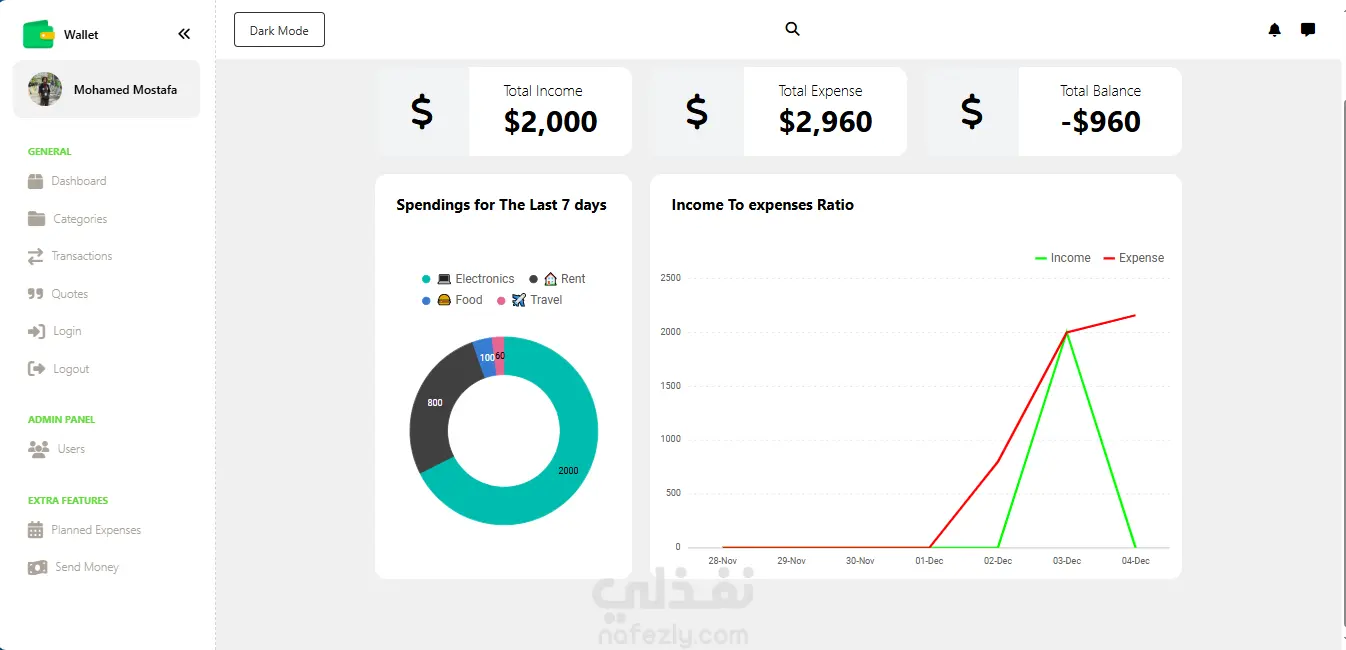1346x650 pixels.
Task: Toggle the Dark Mode button
Action: pos(279,30)
